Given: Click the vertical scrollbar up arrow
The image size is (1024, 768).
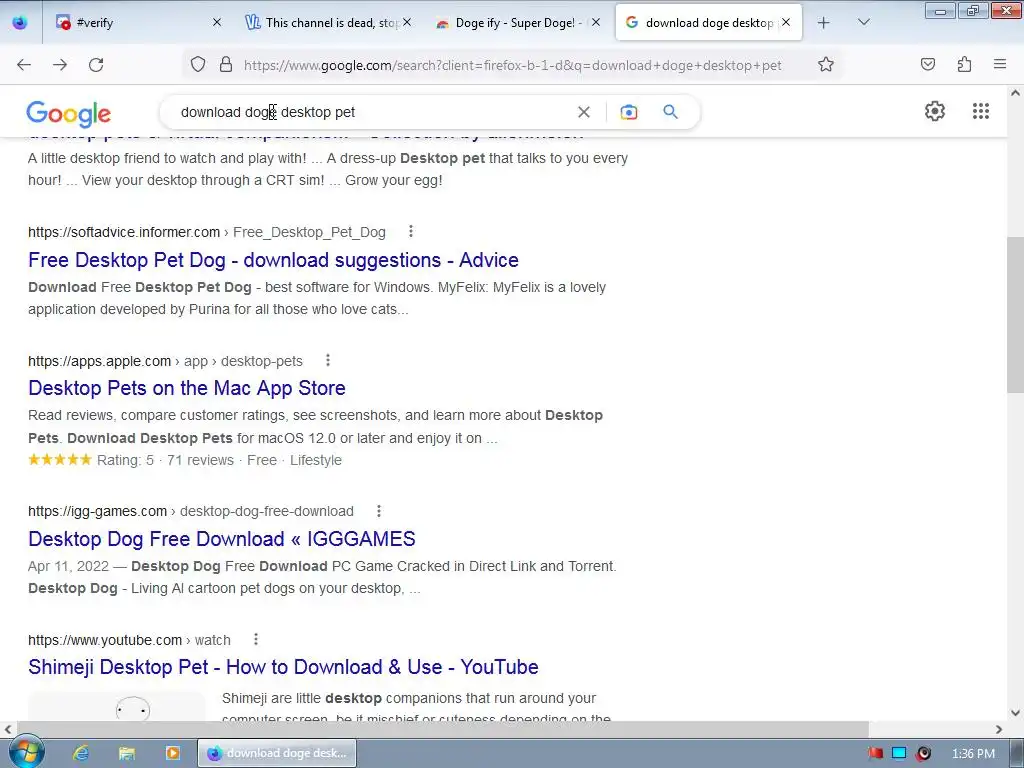Looking at the screenshot, I should 1016,93.
